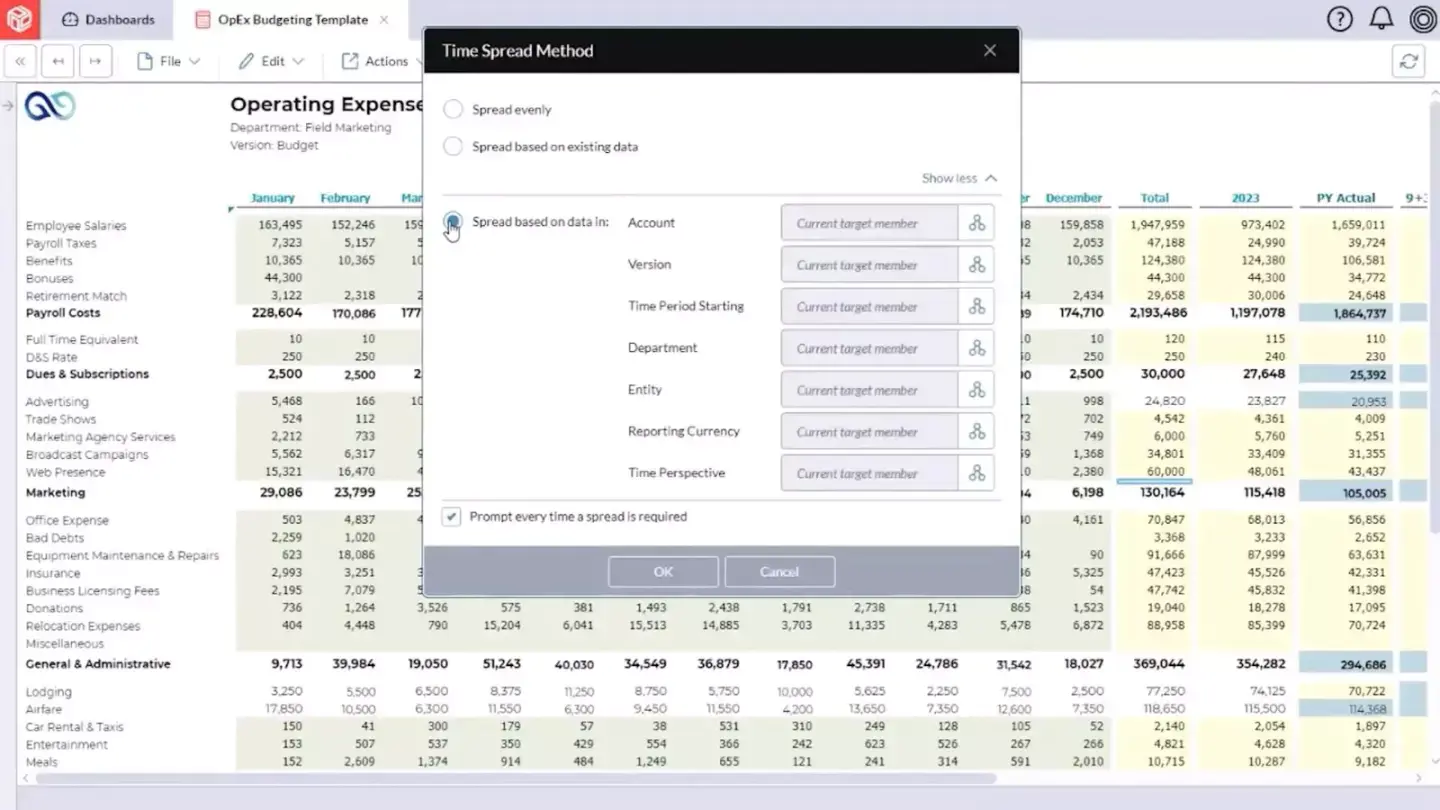The width and height of the screenshot is (1440, 810).
Task: Open member picker for Department field
Action: (x=976, y=349)
